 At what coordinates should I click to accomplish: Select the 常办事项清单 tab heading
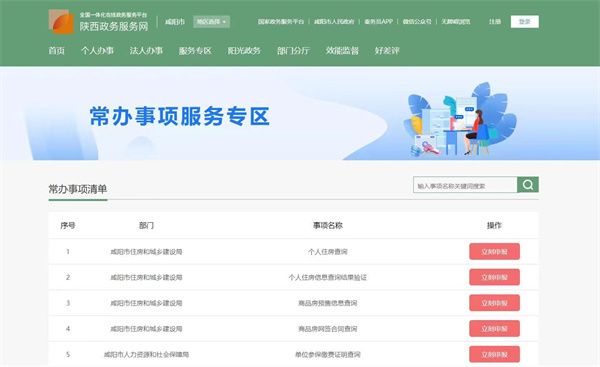[x=78, y=189]
